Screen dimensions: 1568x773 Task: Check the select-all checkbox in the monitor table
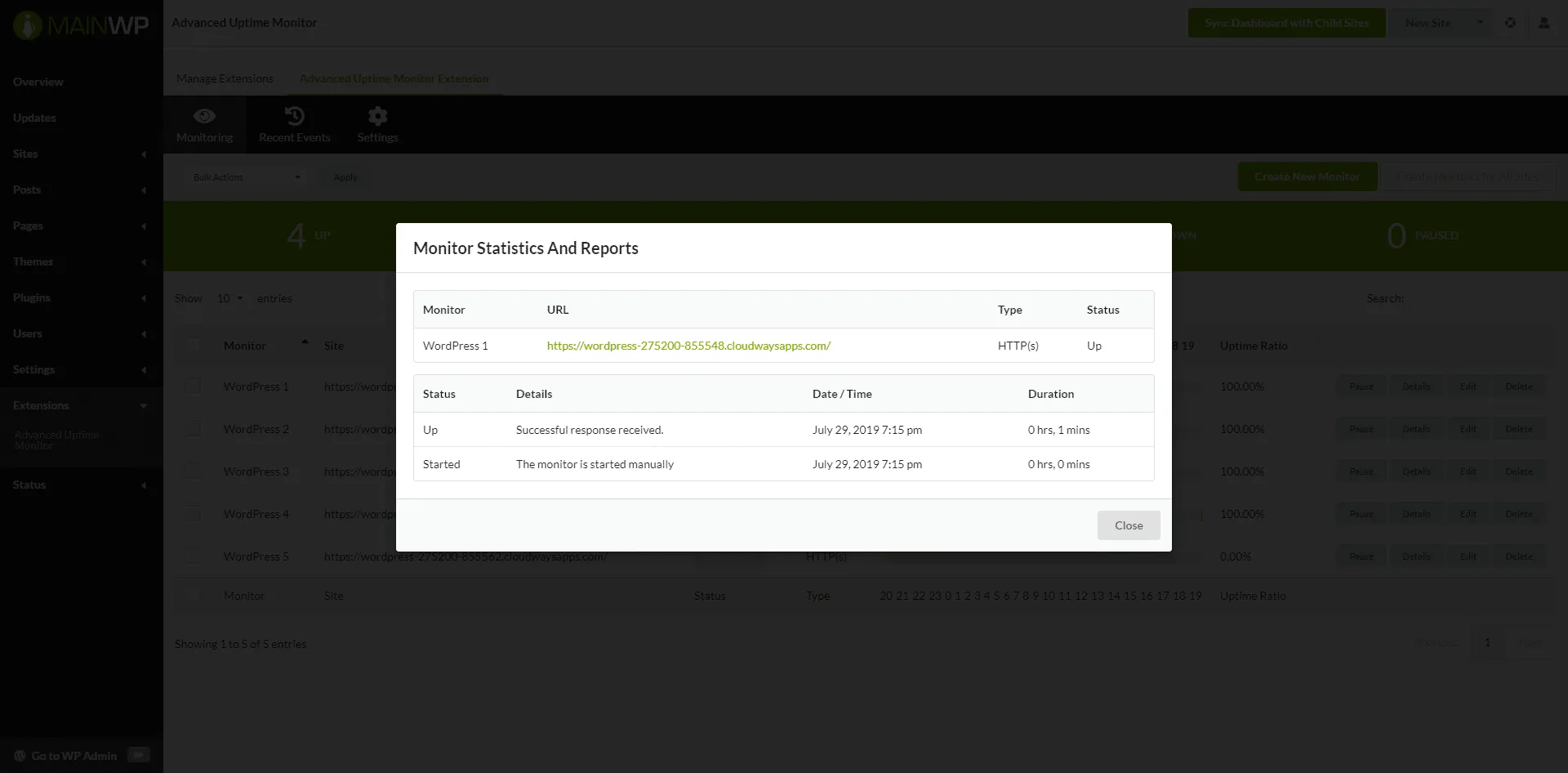point(193,344)
